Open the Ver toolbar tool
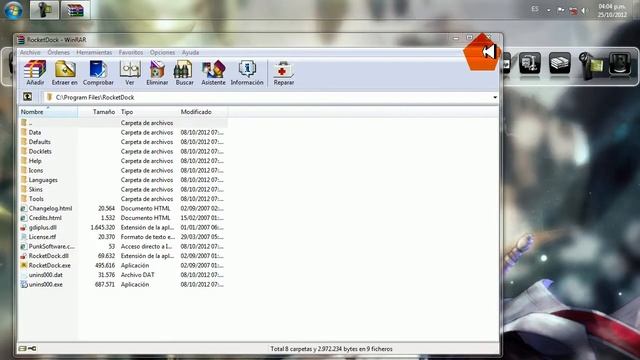Viewport: 640px width, 360px height. click(x=130, y=73)
